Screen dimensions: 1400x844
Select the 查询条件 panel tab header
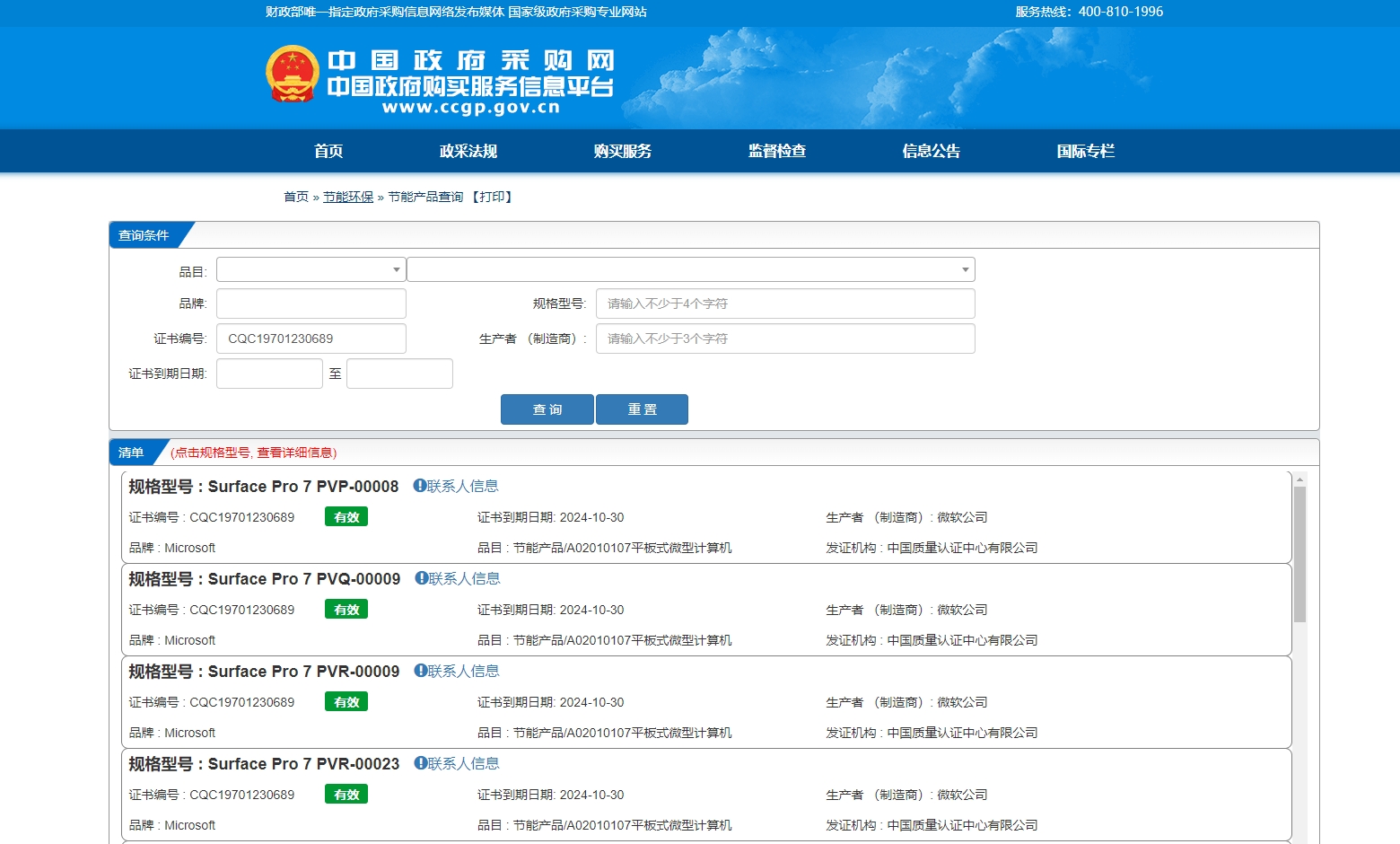(x=144, y=235)
